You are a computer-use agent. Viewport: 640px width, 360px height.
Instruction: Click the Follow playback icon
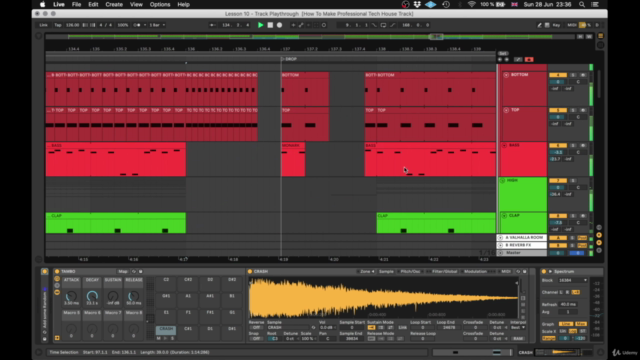tap(213, 25)
